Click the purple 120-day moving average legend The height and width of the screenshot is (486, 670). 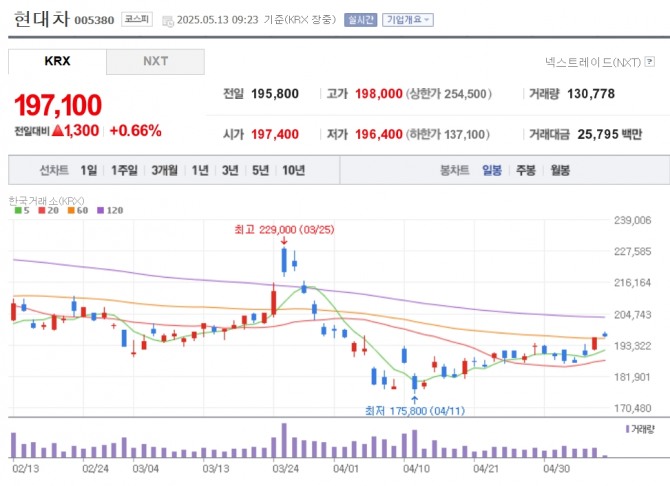coord(110,210)
